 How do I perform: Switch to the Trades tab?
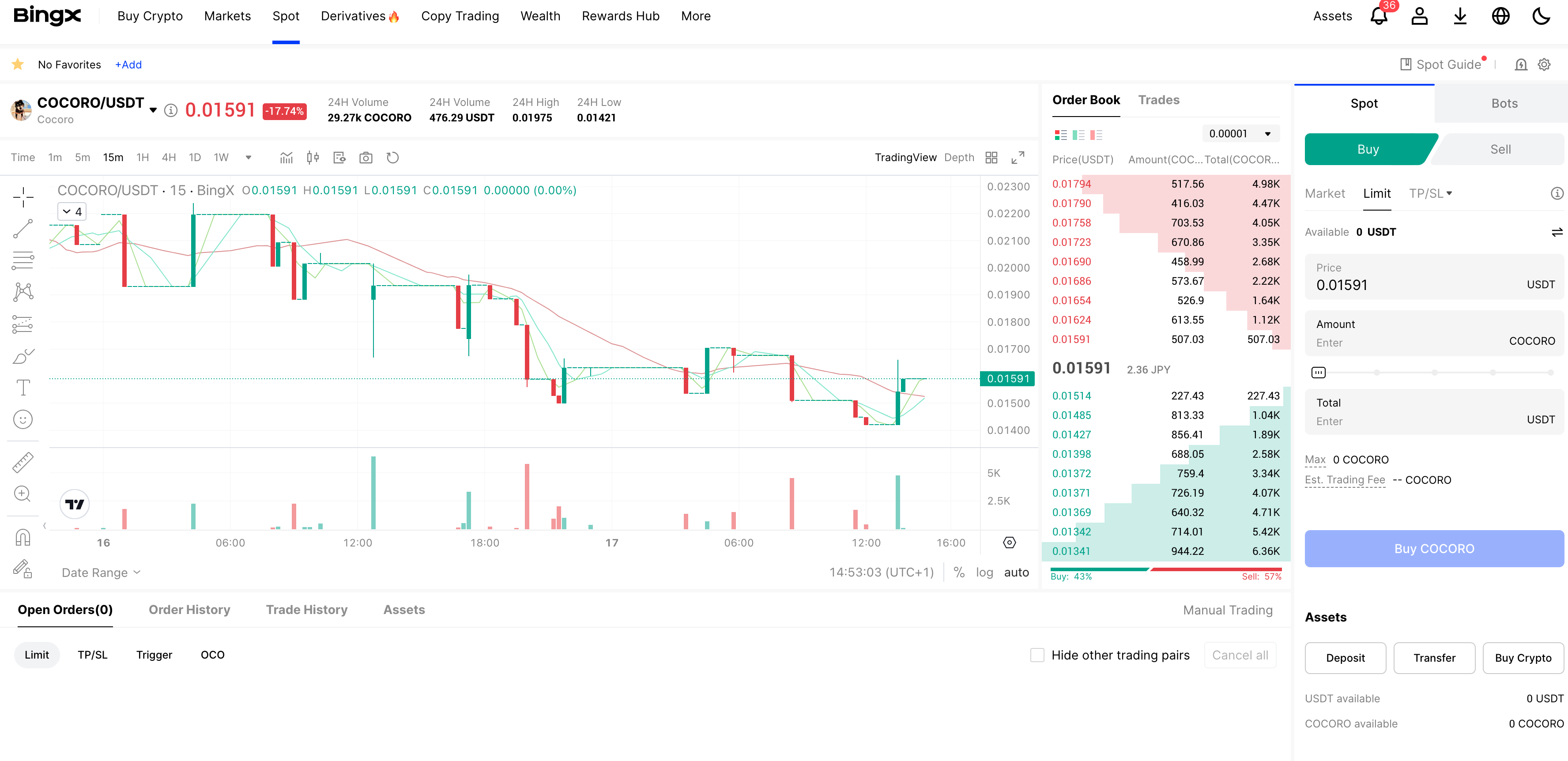pyautogui.click(x=1158, y=100)
